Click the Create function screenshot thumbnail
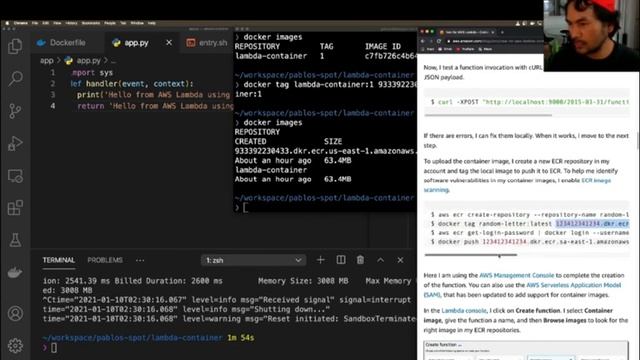640x360 pixels. 526,351
